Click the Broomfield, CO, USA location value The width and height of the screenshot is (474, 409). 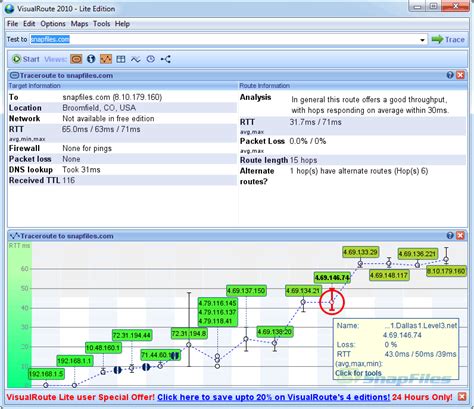(x=99, y=108)
